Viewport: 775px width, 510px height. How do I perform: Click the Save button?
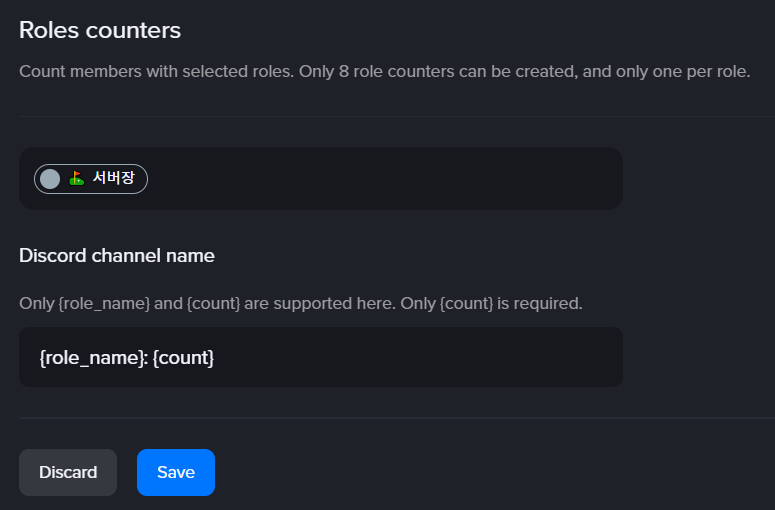176,472
